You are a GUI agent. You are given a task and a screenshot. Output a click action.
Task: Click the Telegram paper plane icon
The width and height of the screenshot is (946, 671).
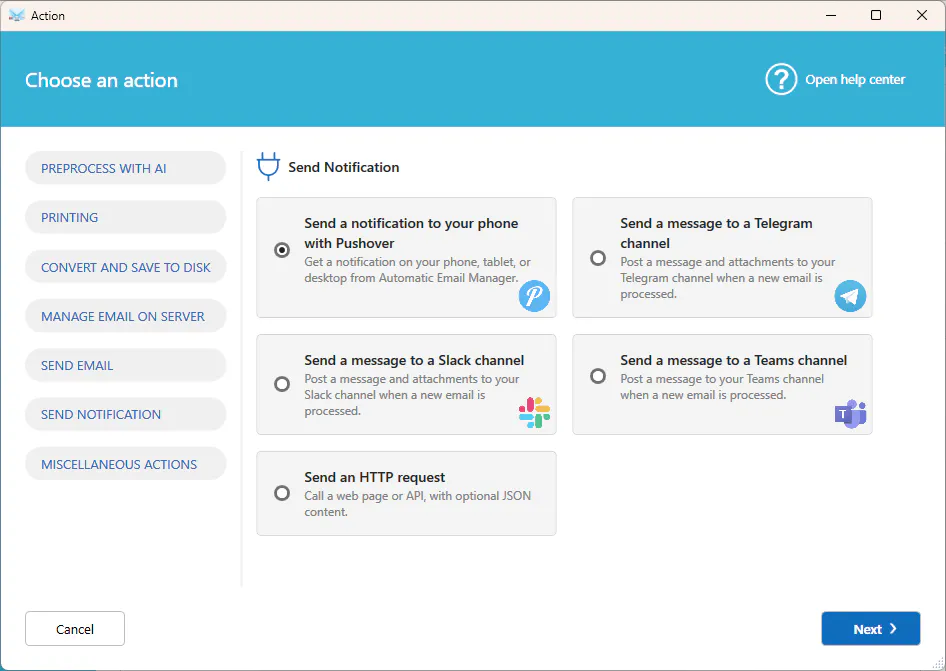point(850,296)
